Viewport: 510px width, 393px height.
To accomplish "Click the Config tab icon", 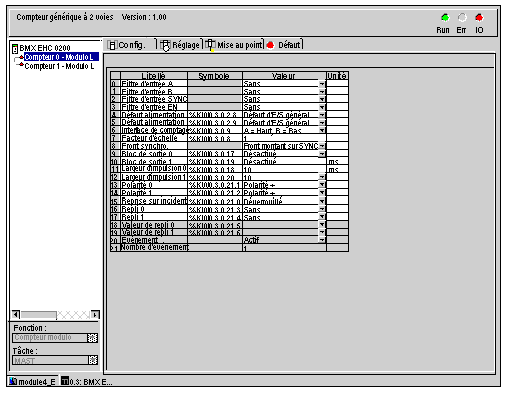I will pos(112,45).
